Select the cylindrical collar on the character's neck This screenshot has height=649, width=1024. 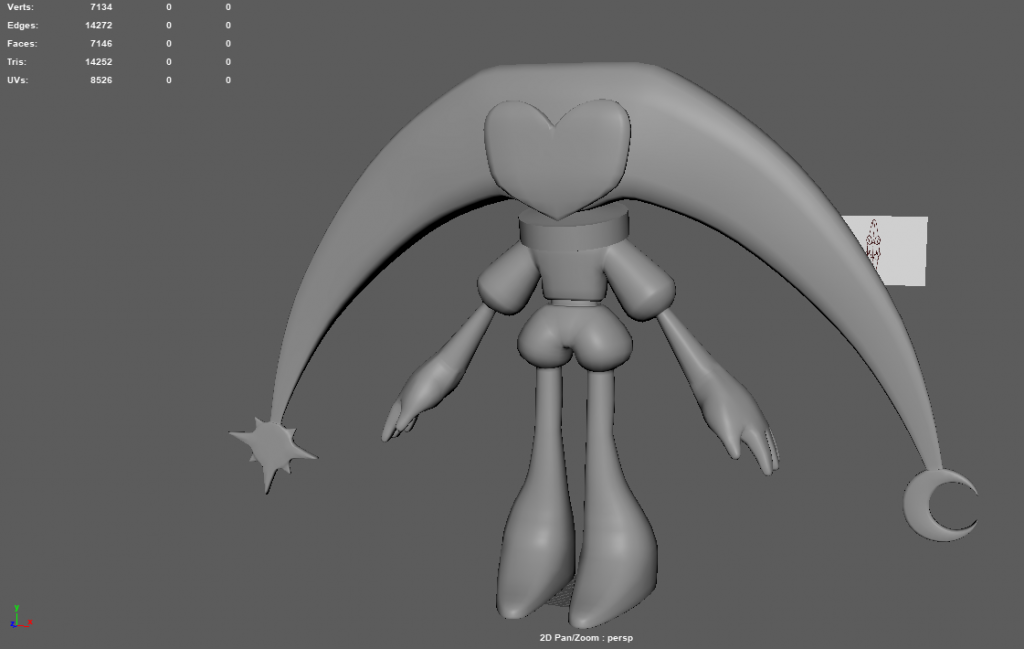[x=574, y=229]
